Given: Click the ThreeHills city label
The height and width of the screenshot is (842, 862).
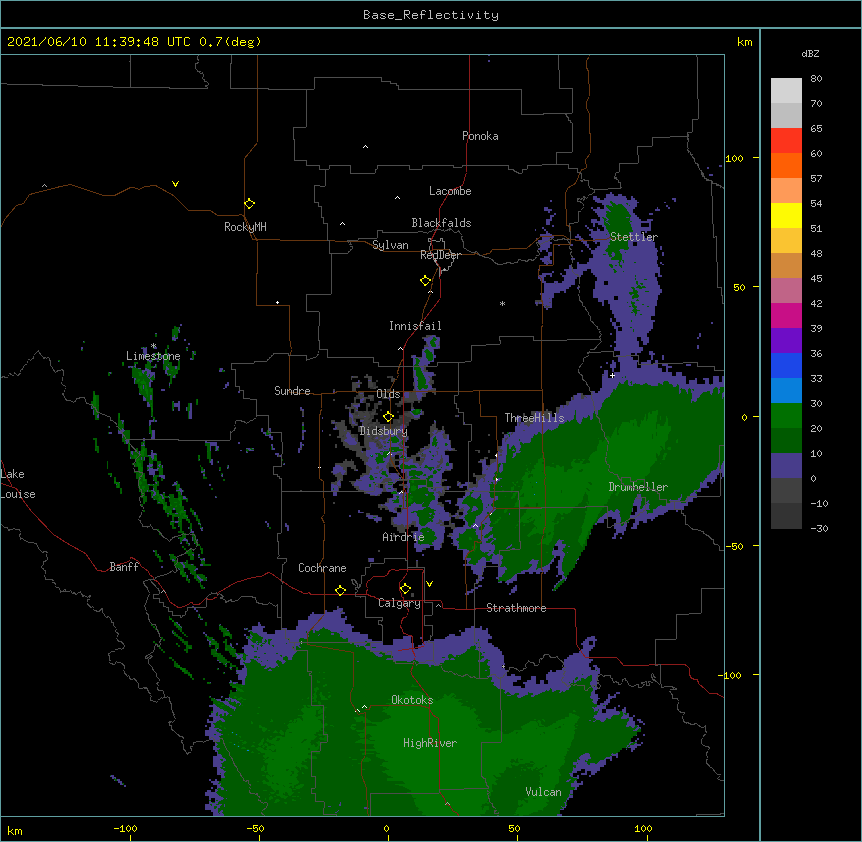Looking at the screenshot, I should coord(534,418).
